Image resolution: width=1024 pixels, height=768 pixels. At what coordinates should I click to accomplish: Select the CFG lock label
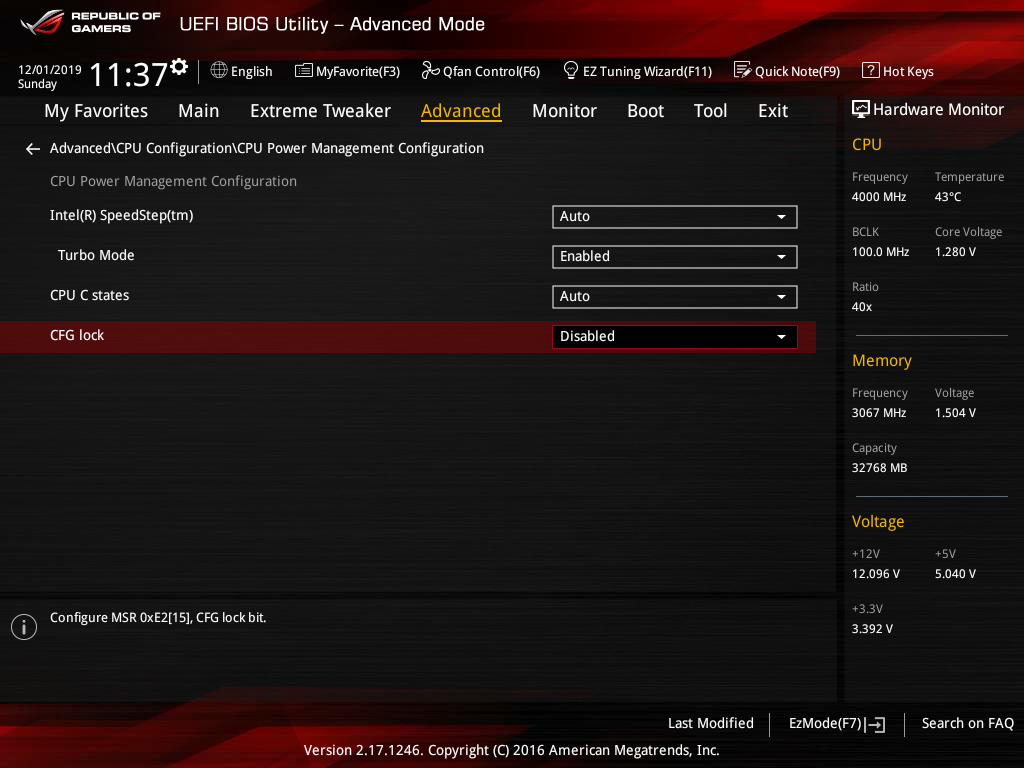pyautogui.click(x=77, y=335)
